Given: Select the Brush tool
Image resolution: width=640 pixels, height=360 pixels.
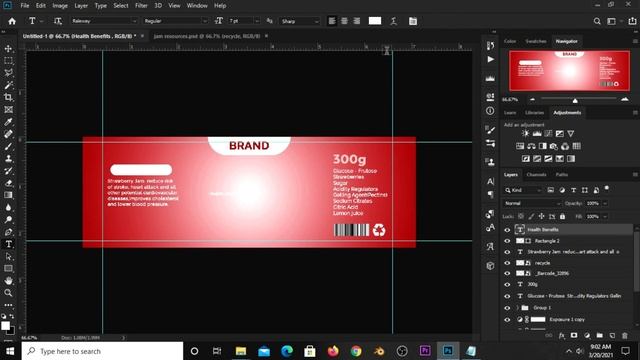Looking at the screenshot, I should click(8, 147).
